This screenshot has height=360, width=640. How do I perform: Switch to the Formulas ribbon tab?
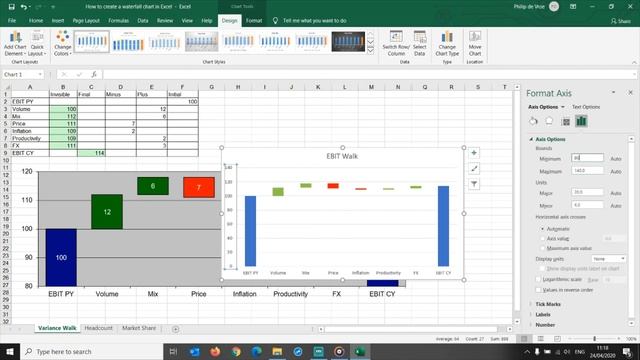point(118,20)
